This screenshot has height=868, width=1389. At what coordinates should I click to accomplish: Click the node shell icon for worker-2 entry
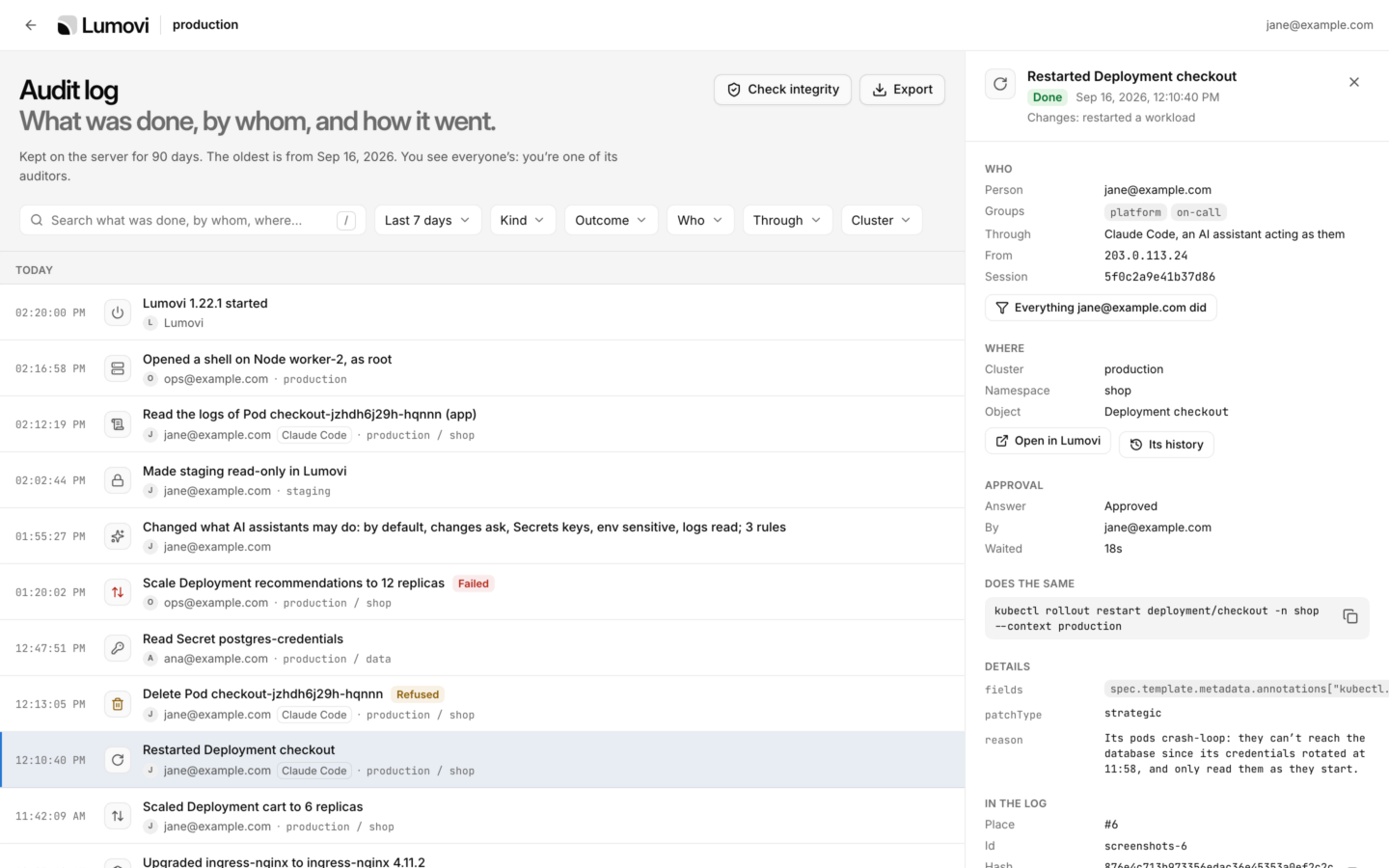point(118,368)
